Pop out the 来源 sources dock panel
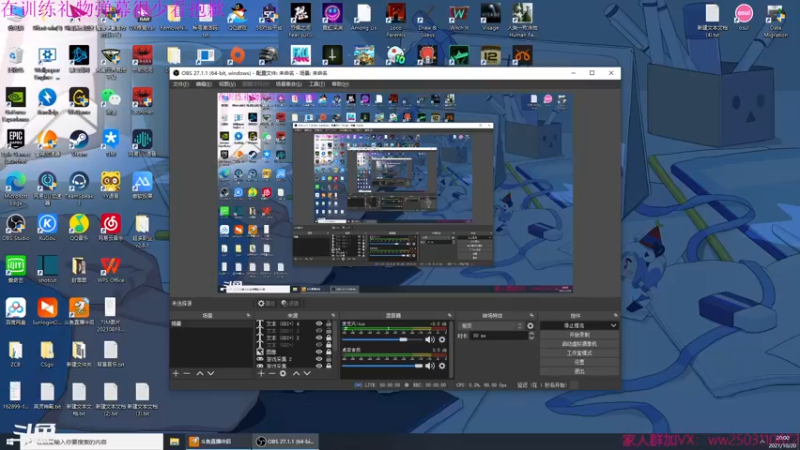800x450 pixels. (x=333, y=315)
